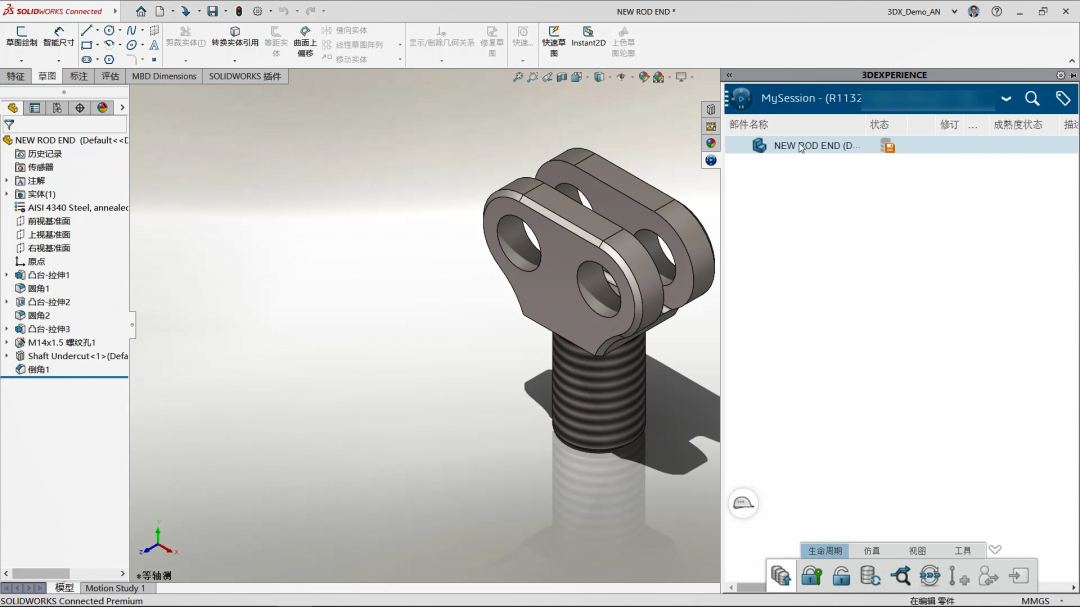Image resolution: width=1080 pixels, height=607 pixels.
Task: Expand Shaft Undercut<1> feature node
Action: click(7, 356)
